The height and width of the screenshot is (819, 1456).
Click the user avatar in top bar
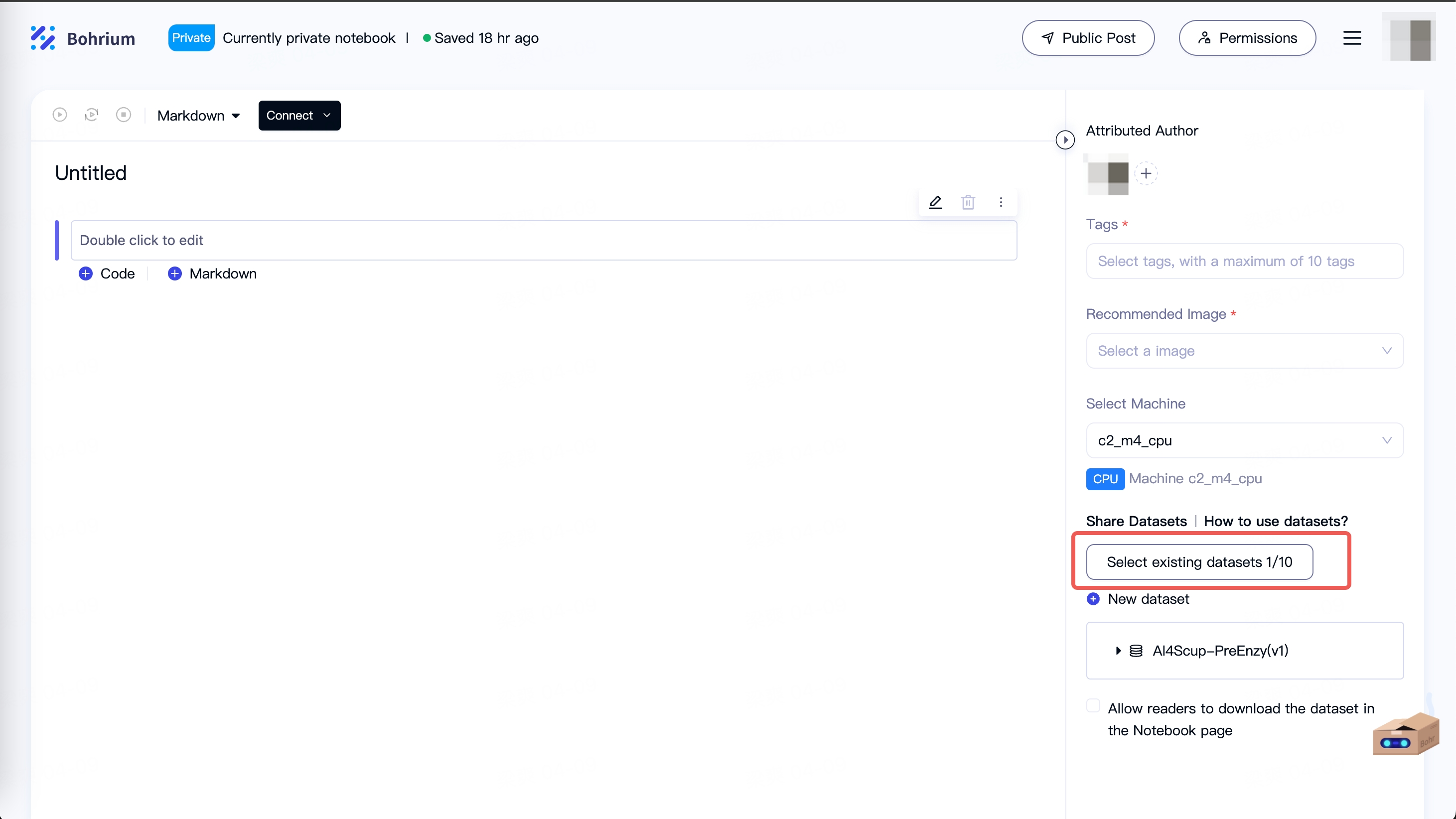tap(1409, 37)
